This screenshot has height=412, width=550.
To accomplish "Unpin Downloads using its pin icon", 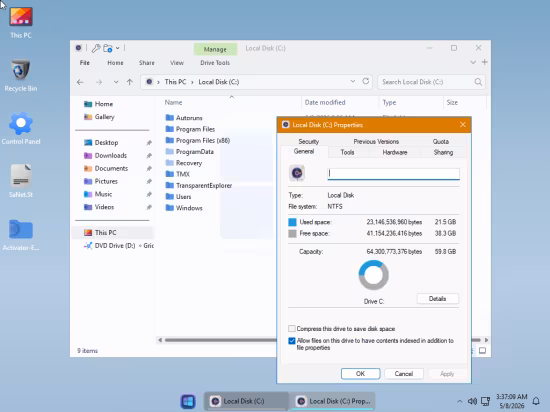I will tap(149, 156).
